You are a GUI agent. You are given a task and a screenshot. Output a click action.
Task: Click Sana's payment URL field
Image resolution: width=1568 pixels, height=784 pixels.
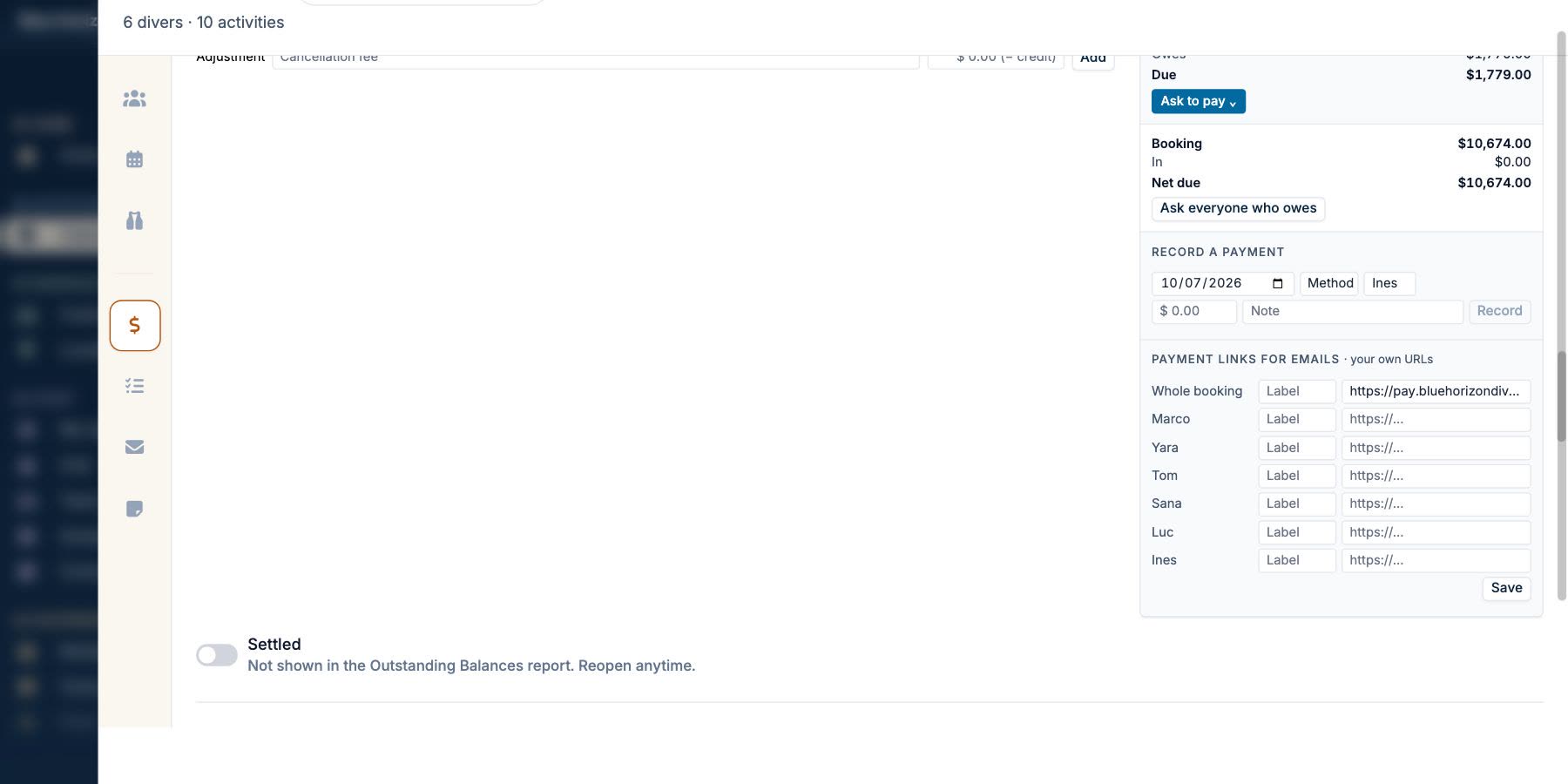1436,504
